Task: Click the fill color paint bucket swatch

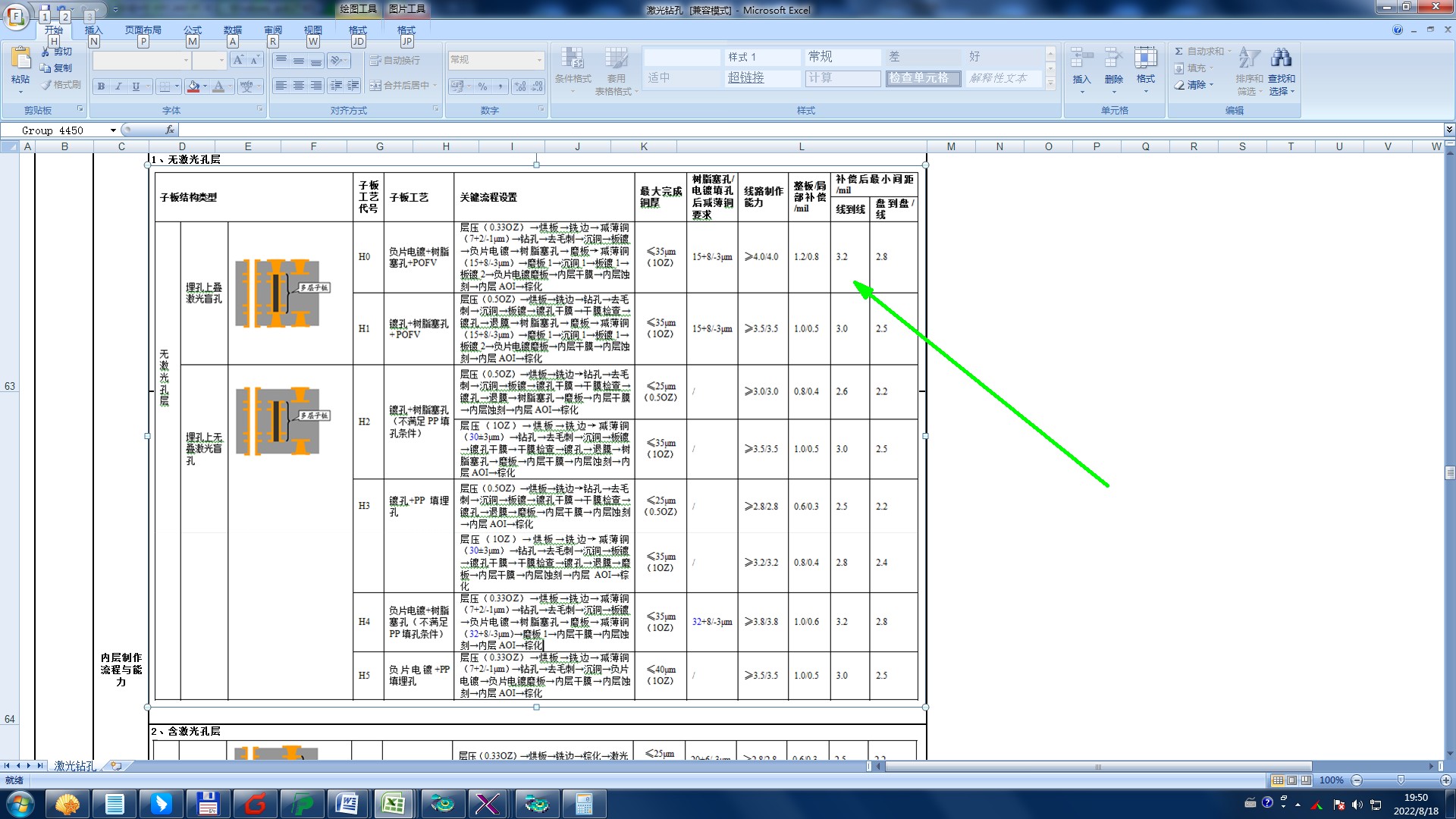Action: pos(193,86)
